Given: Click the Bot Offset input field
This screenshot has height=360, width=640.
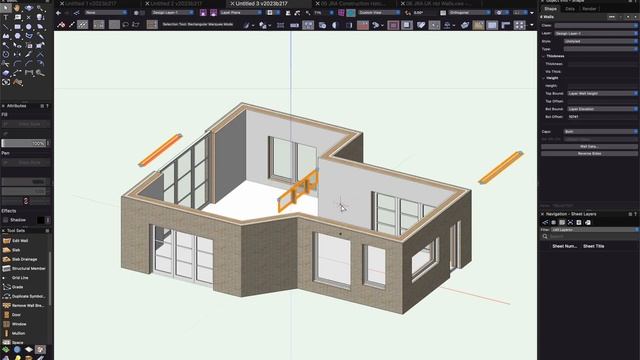Looking at the screenshot, I should [x=602, y=117].
